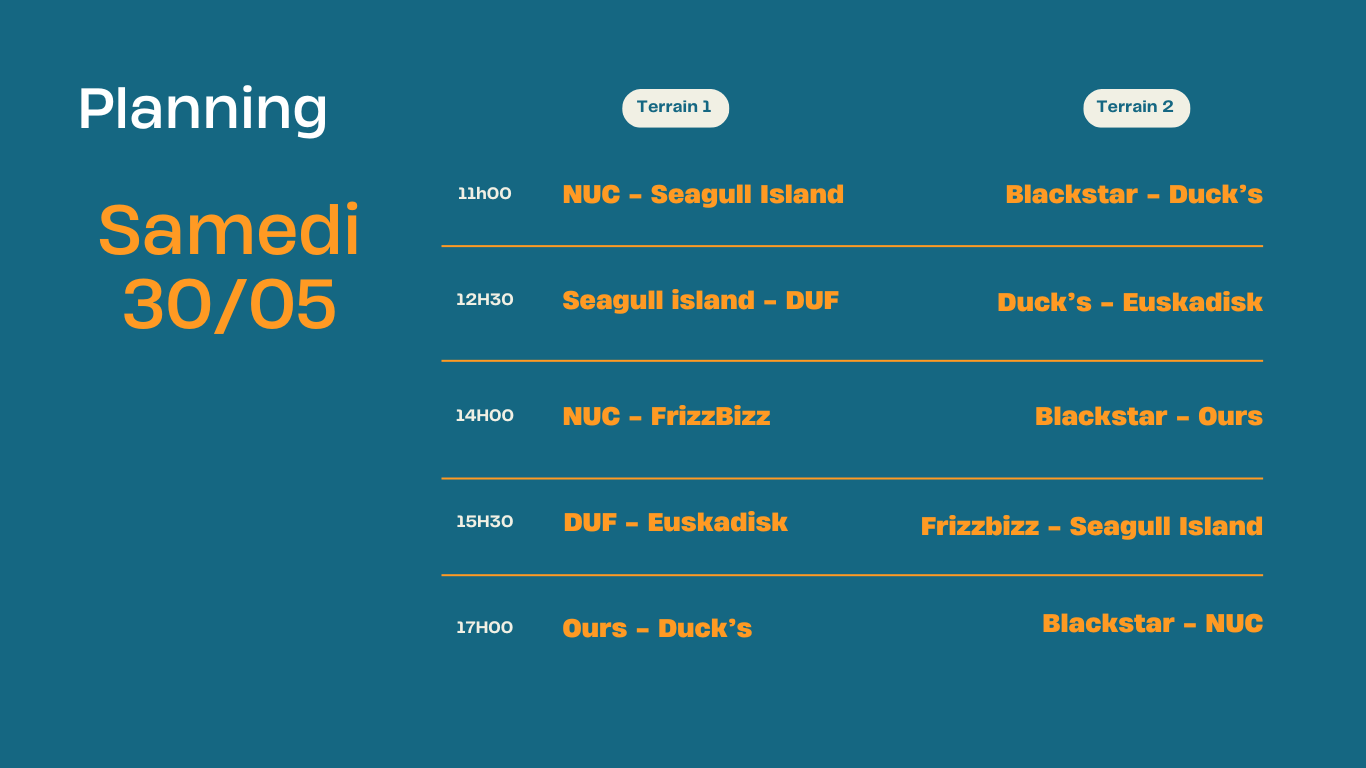The height and width of the screenshot is (768, 1366).
Task: Click the orange divider line below 11h00 row
Action: (x=852, y=246)
